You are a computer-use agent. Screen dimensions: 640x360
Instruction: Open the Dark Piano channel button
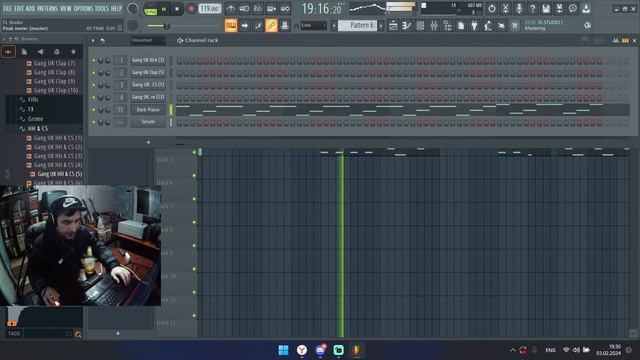(148, 110)
